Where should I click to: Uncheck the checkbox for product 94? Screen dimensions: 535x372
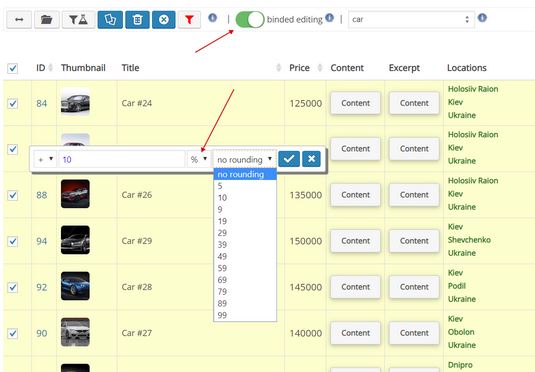13,241
